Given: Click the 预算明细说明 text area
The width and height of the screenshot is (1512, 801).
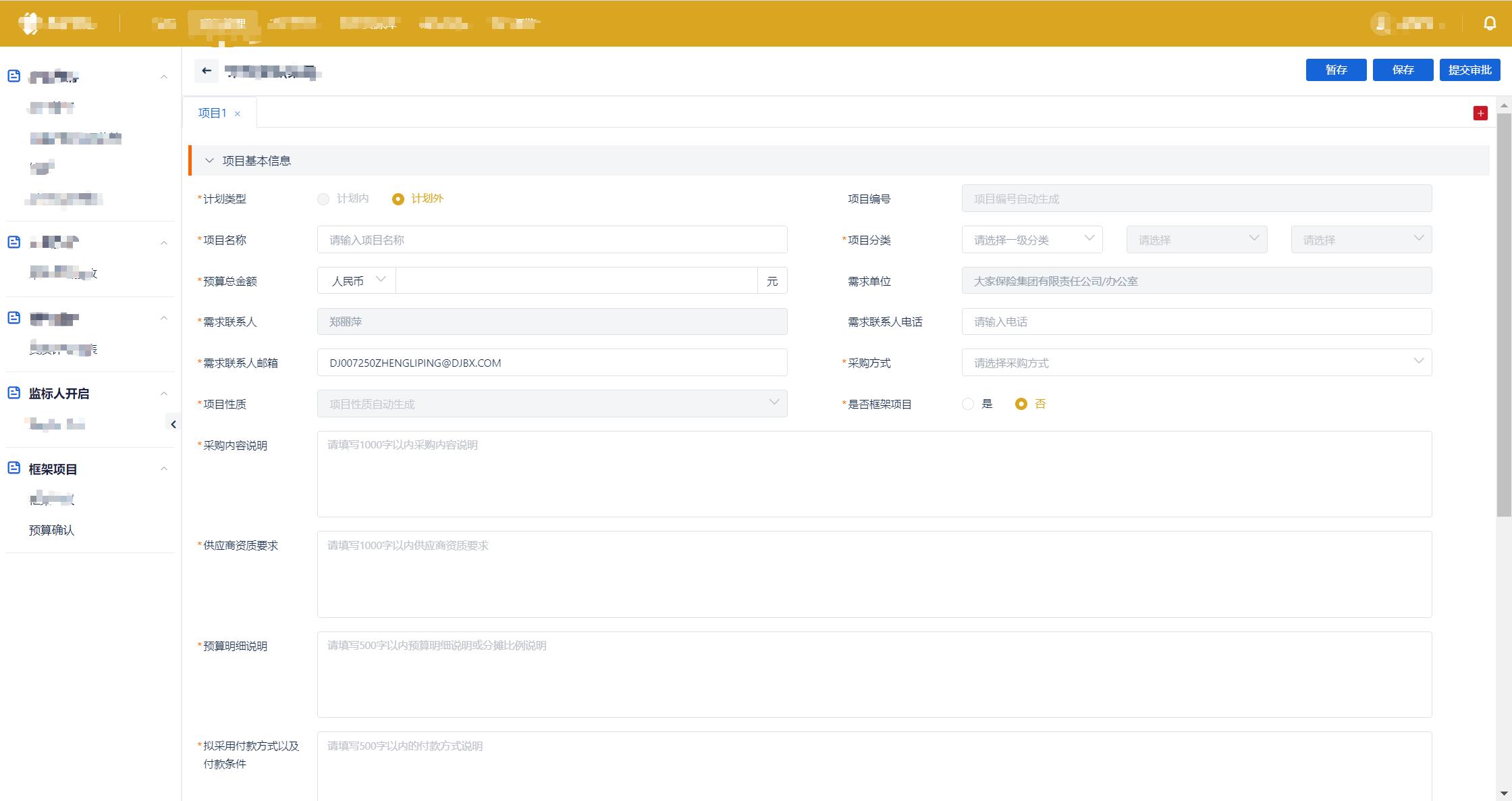Looking at the screenshot, I should pos(874,675).
